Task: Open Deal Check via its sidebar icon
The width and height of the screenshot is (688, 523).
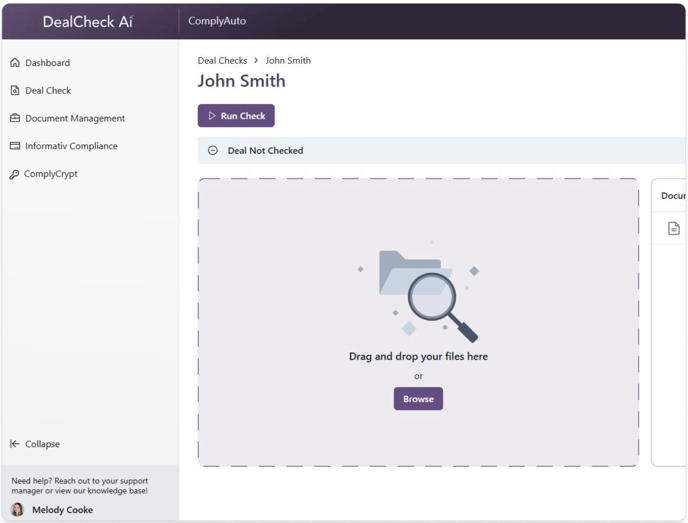Action: click(x=15, y=91)
